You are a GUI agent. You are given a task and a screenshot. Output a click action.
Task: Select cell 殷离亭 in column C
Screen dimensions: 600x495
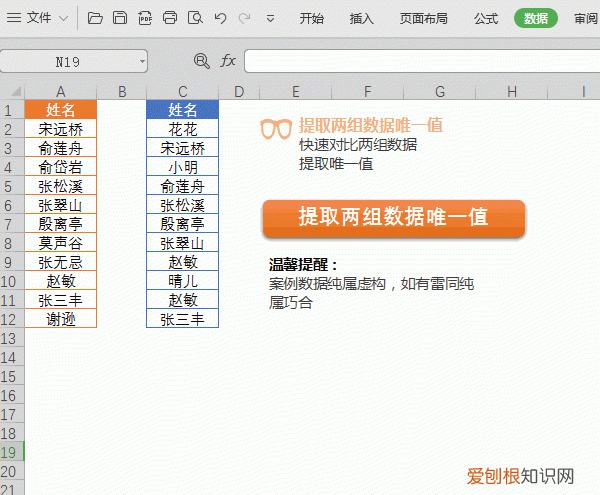click(x=183, y=224)
